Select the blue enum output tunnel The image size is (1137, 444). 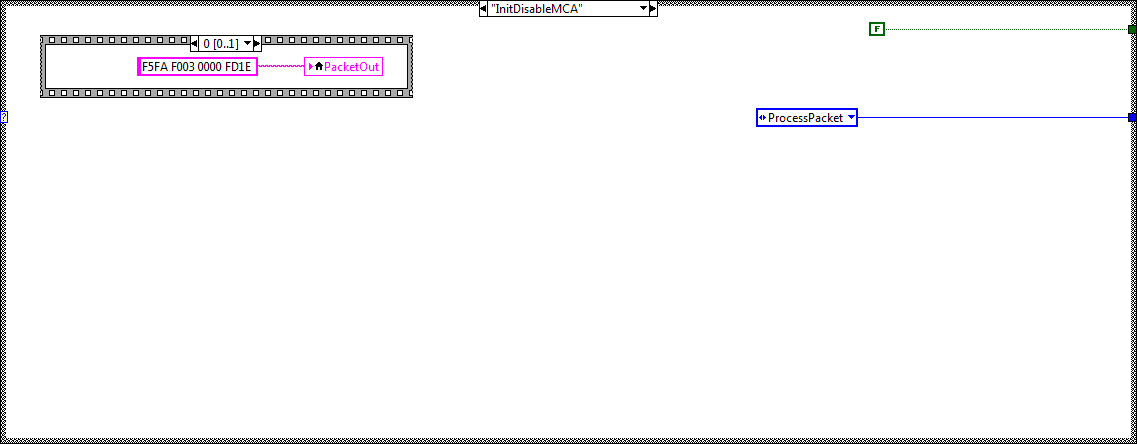(1132, 118)
